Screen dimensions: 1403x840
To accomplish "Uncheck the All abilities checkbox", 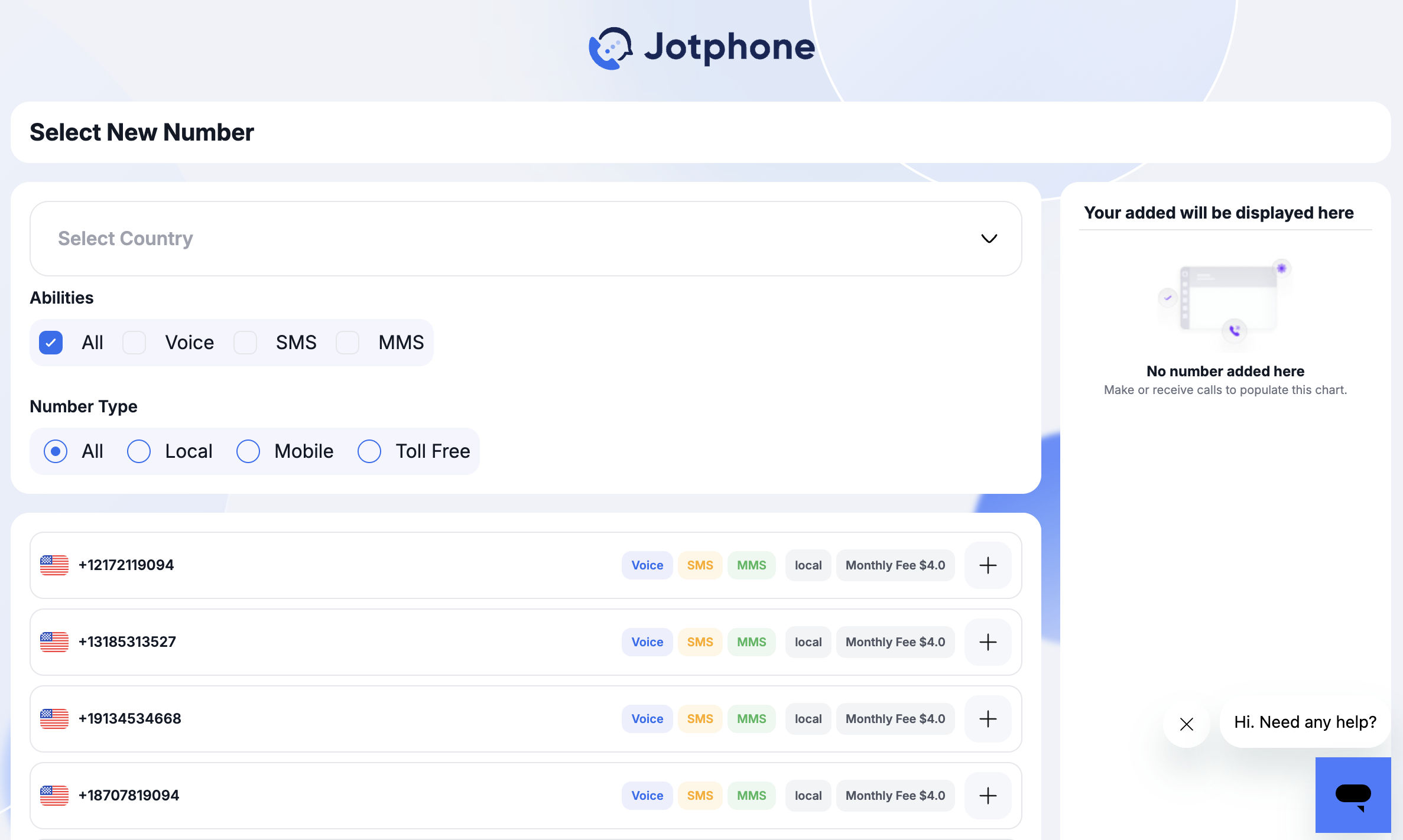I will click(51, 343).
